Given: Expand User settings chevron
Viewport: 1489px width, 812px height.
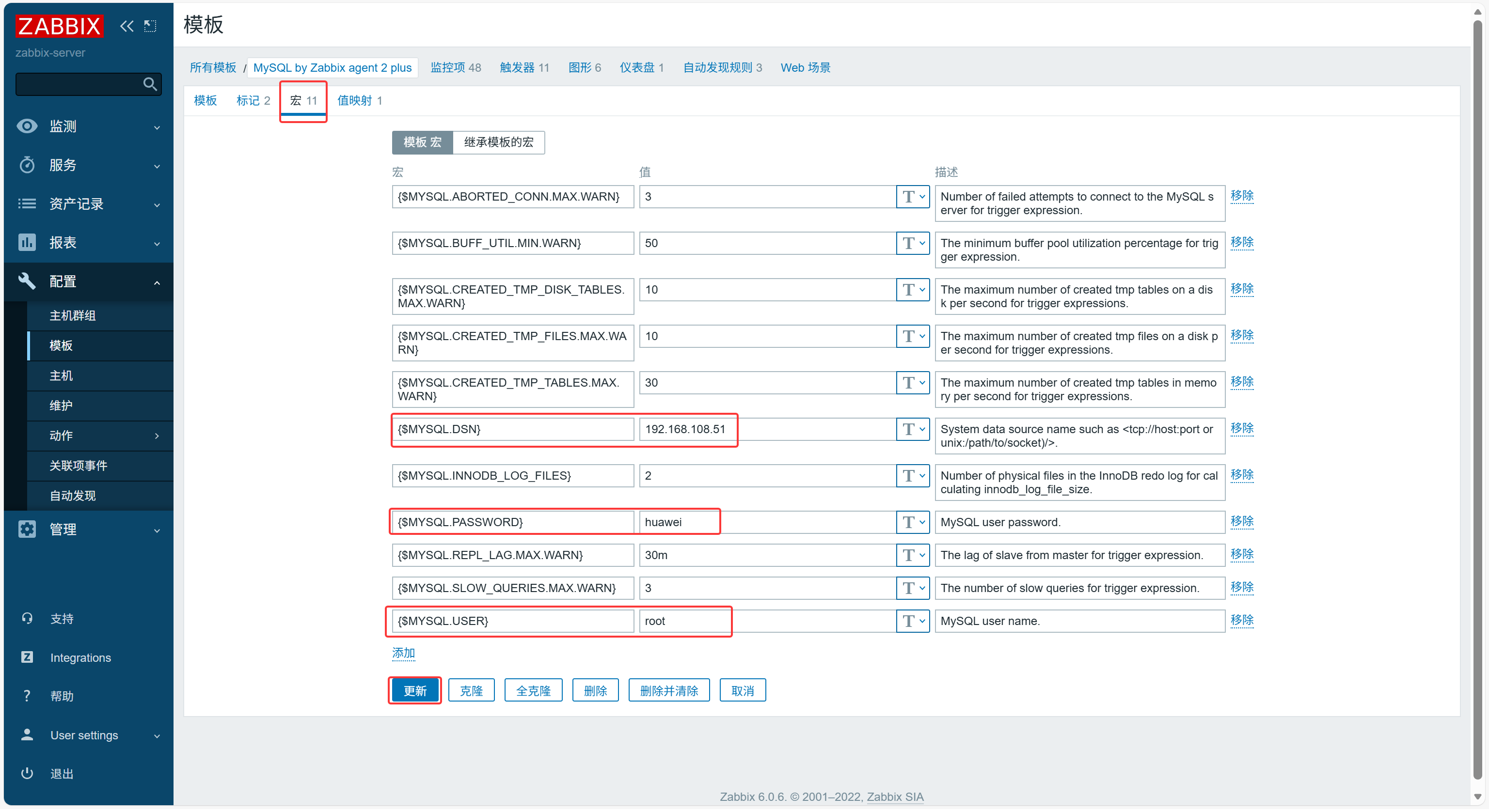Looking at the screenshot, I should coord(157,736).
